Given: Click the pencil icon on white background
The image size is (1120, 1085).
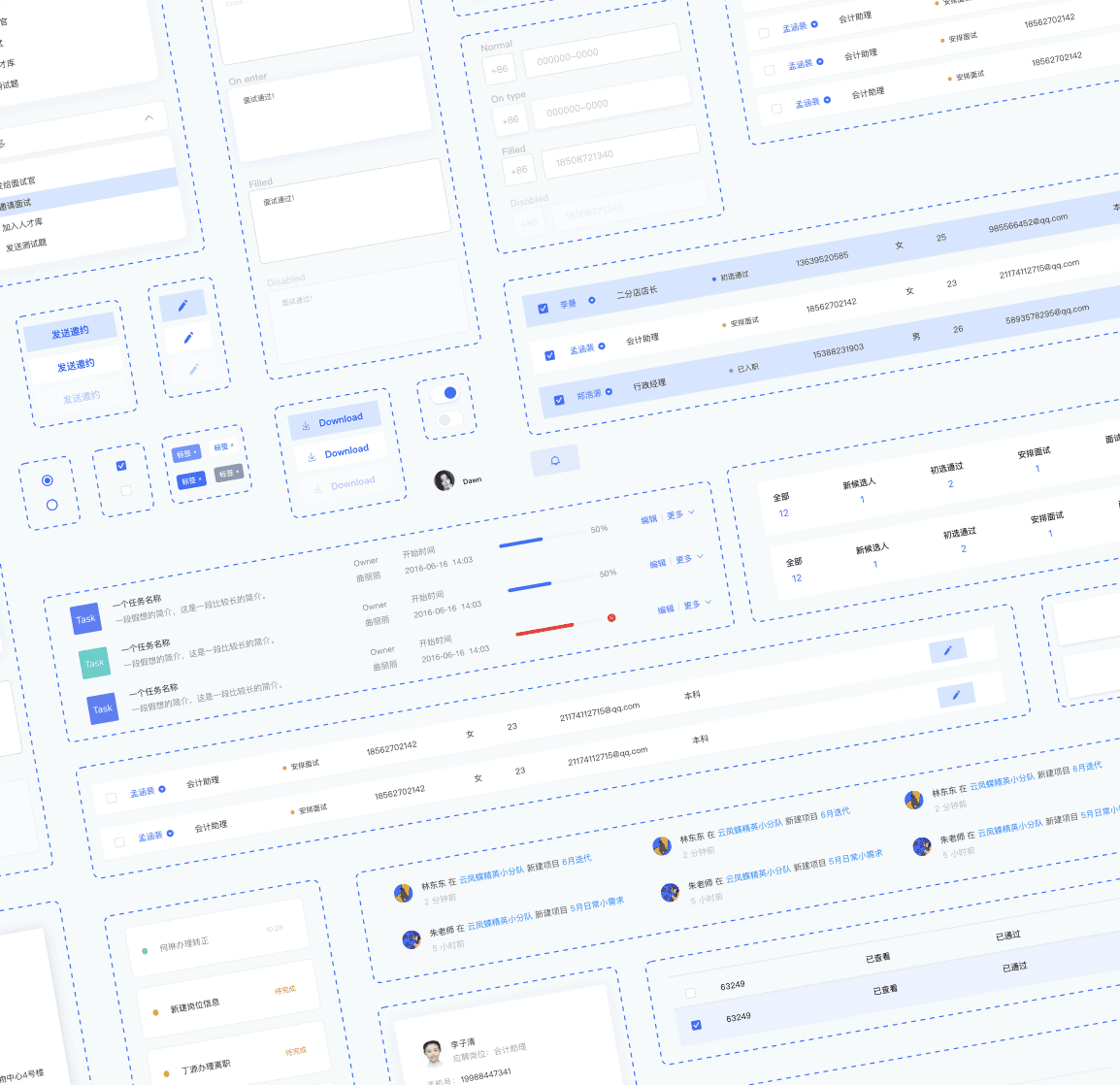Looking at the screenshot, I should 188,337.
